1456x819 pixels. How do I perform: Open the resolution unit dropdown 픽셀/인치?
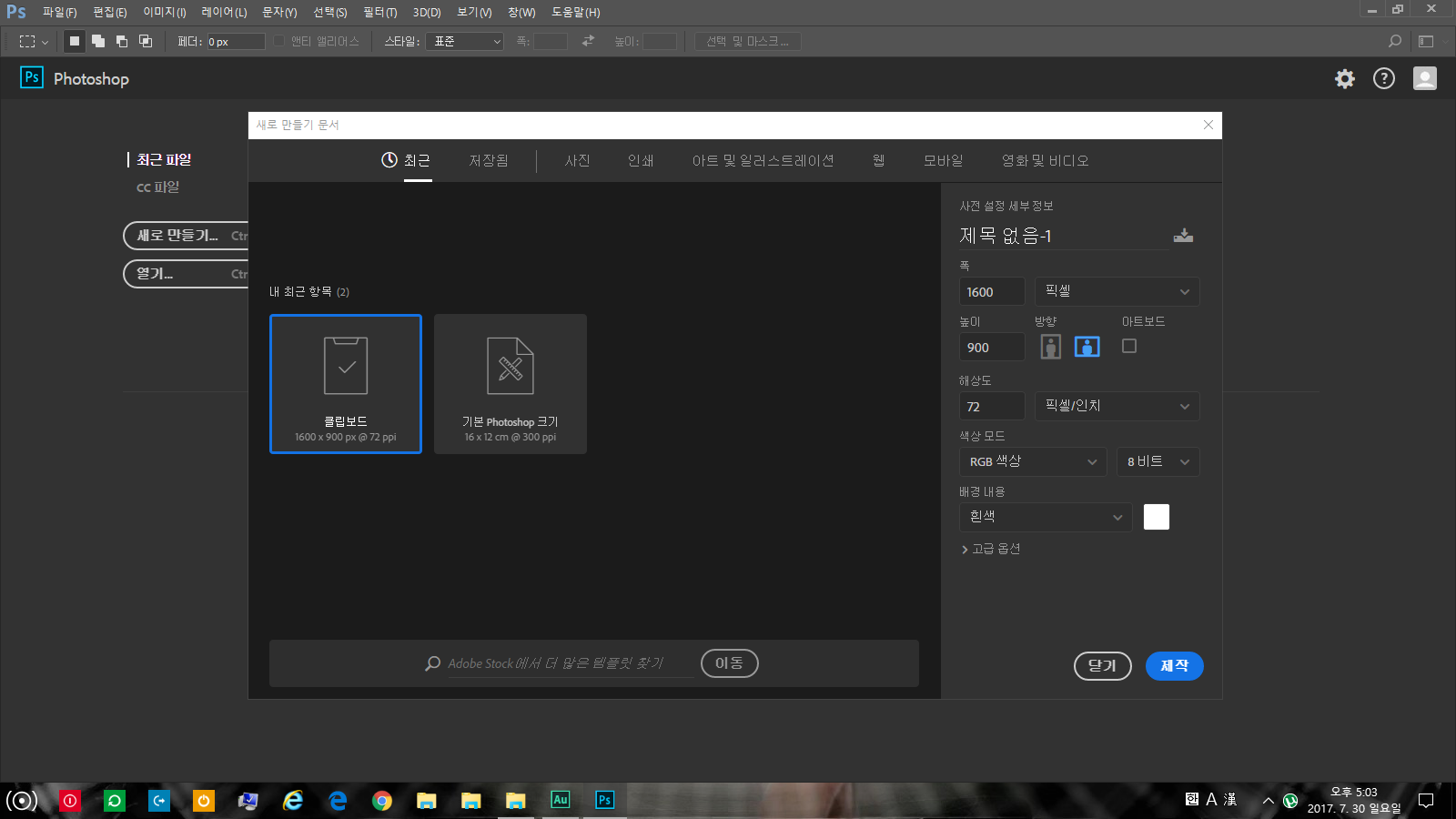(1117, 406)
